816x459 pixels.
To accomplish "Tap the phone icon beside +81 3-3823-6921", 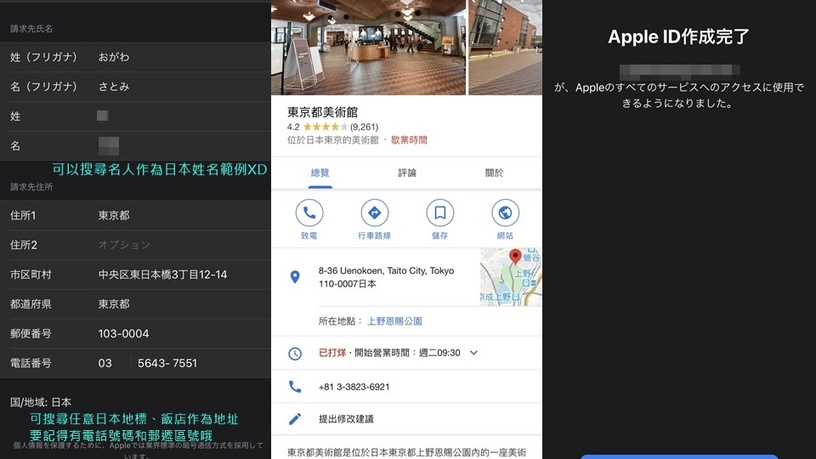I will 295,387.
